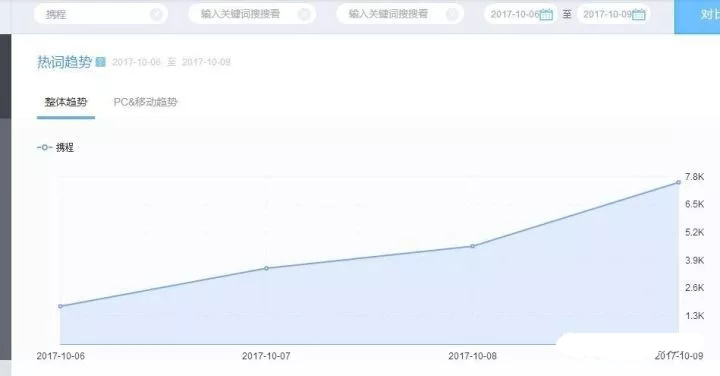The height and width of the screenshot is (376, 720).
Task: Open the 2017-10-06 start date picker
Action: [x=521, y=14]
